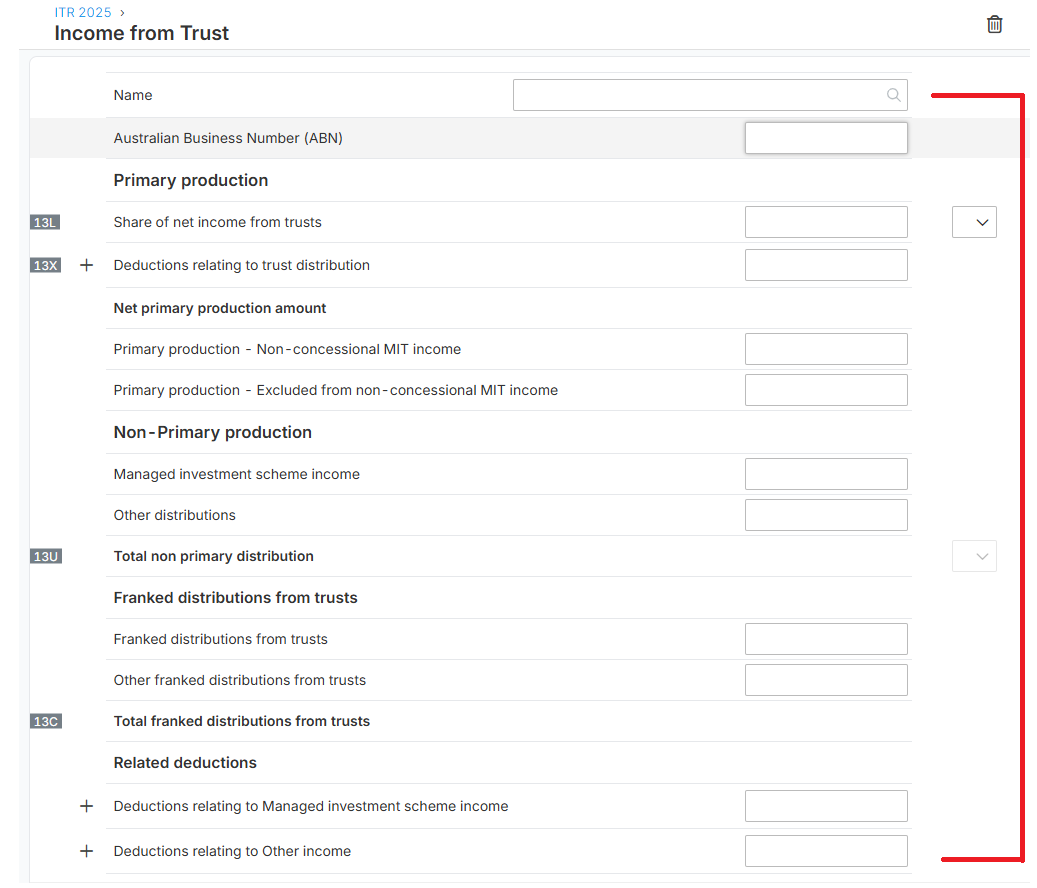The width and height of the screenshot is (1037, 888).
Task: Select the 13C label badge
Action: [x=46, y=721]
